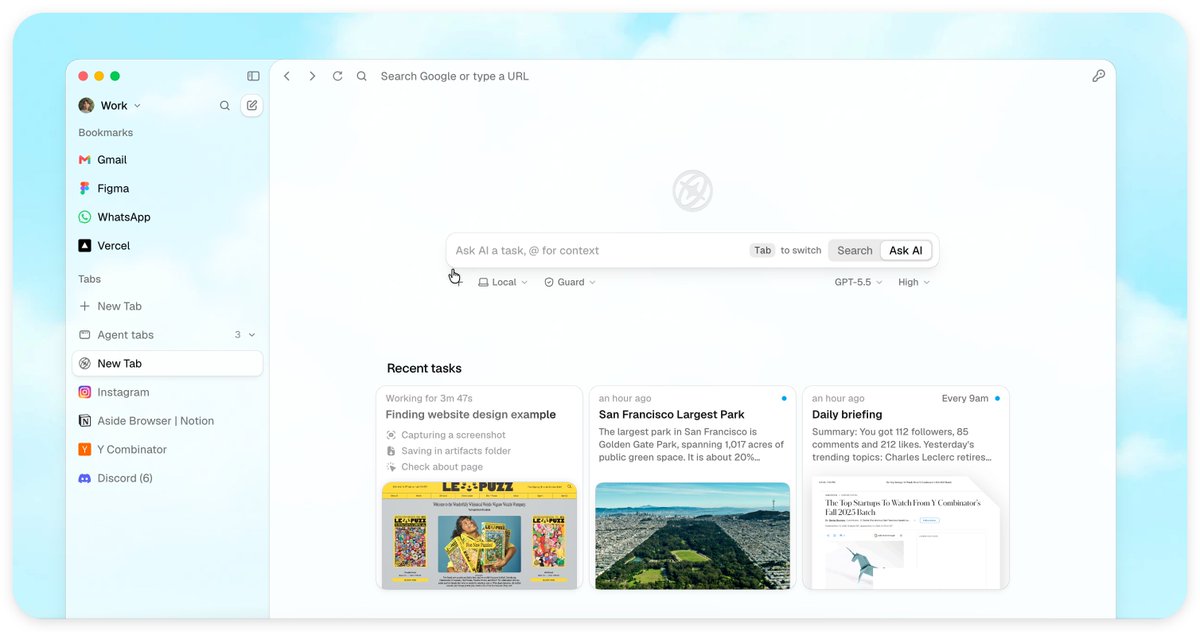
Task: Click the blue unread dot on San Francisco card
Action: coord(784,398)
